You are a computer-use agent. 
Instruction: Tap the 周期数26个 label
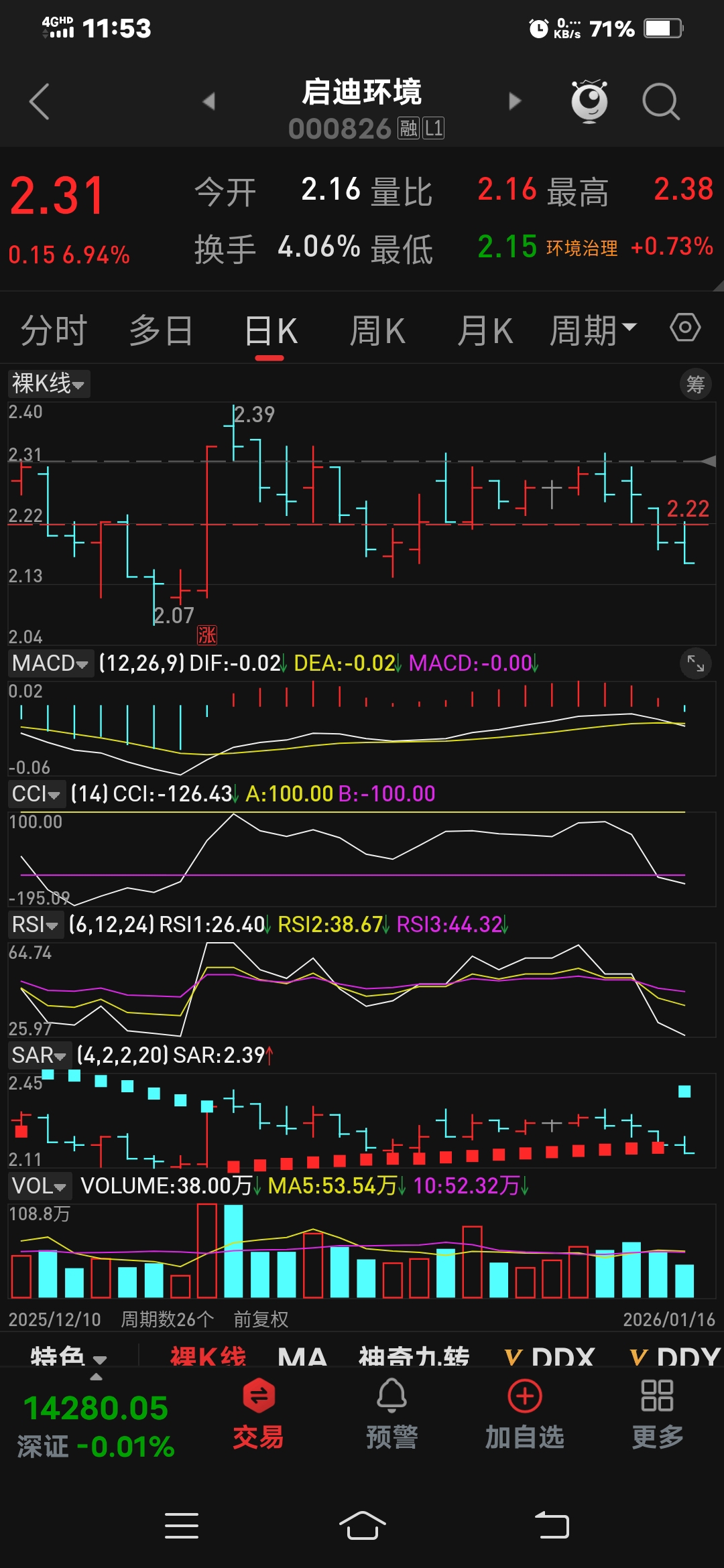coord(168,1319)
